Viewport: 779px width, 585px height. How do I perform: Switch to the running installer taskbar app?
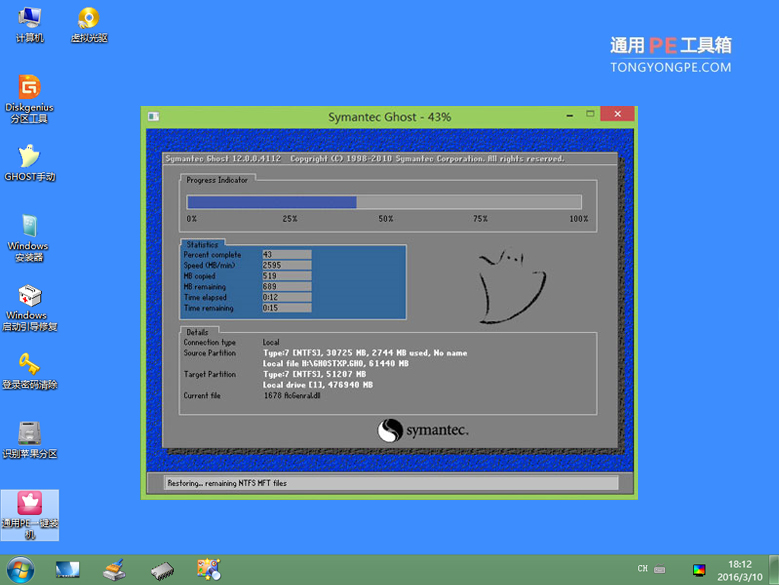click(209, 570)
